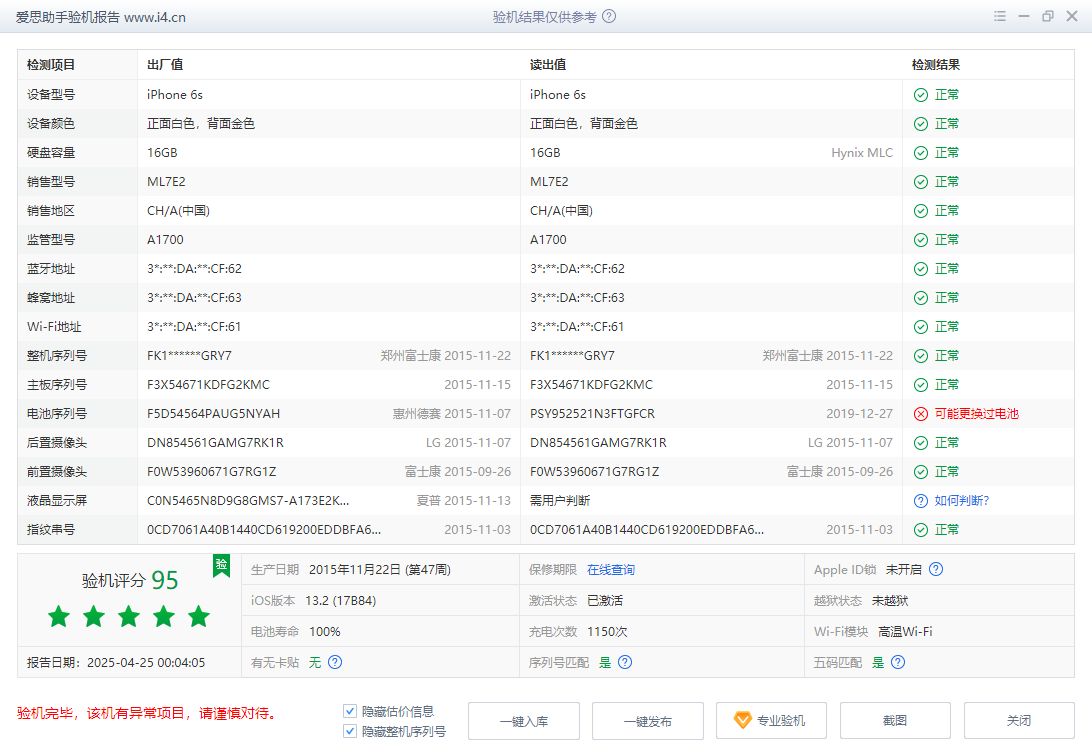1092x756 pixels.
Task: Click 可能更换过电池 warning text
Action: tap(976, 414)
